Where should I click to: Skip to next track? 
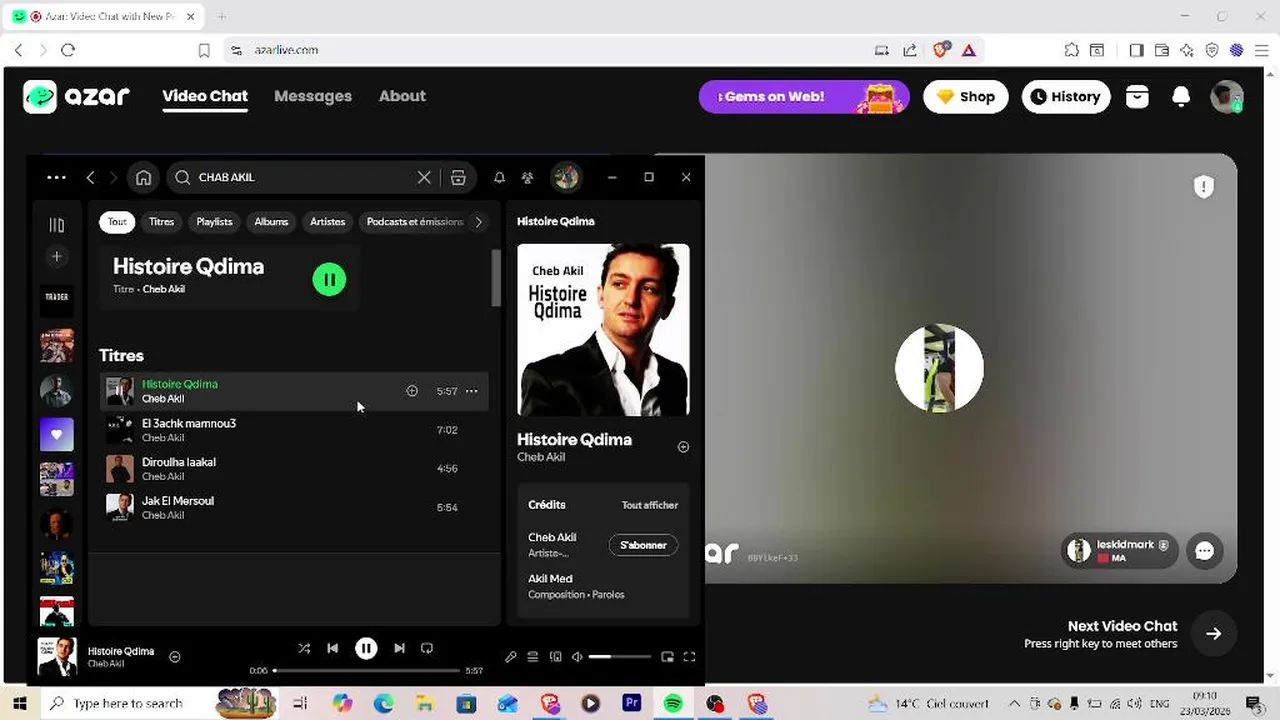pos(399,648)
